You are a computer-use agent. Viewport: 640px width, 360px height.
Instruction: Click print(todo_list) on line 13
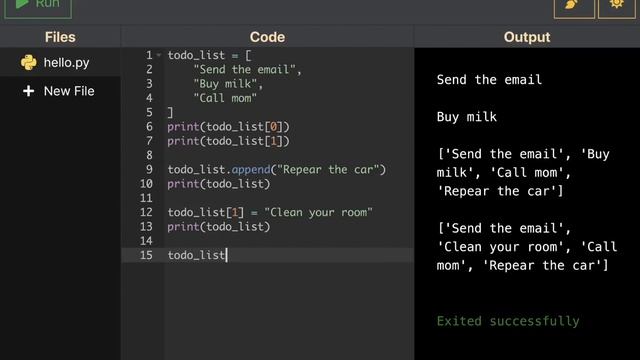click(x=219, y=227)
